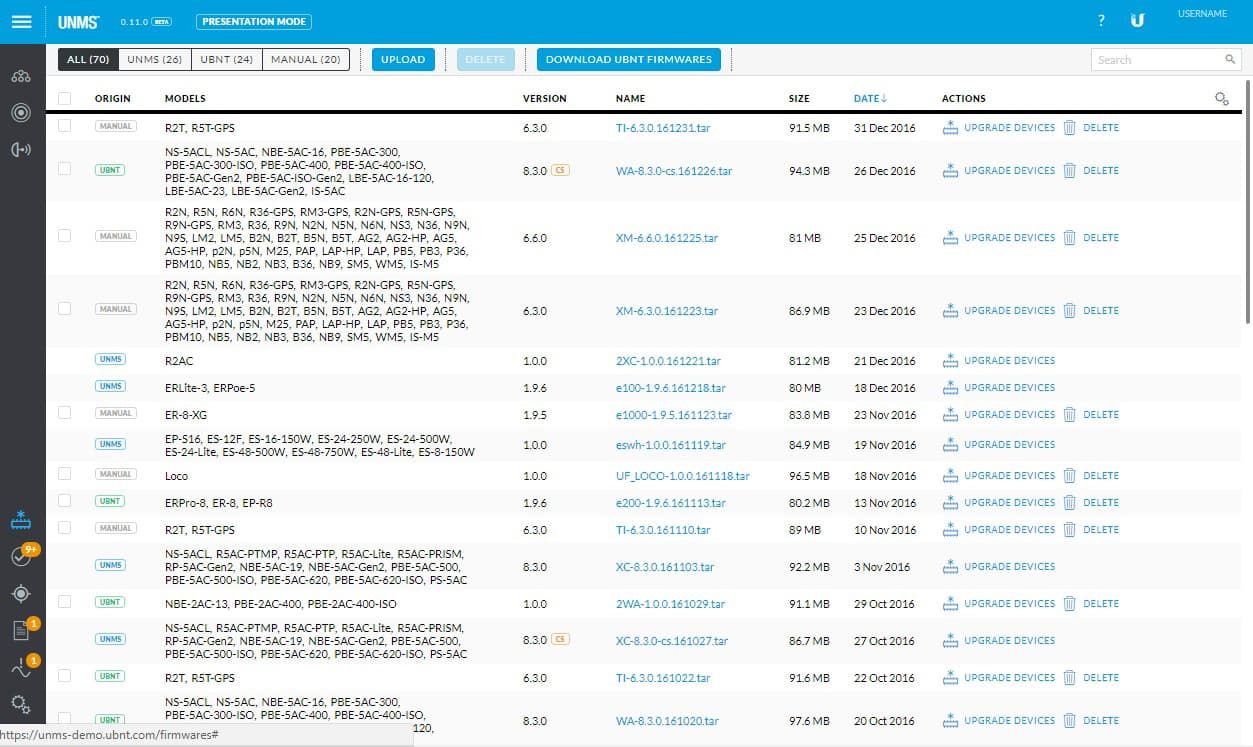
Task: Sort by the VERSION column header
Action: (545, 99)
